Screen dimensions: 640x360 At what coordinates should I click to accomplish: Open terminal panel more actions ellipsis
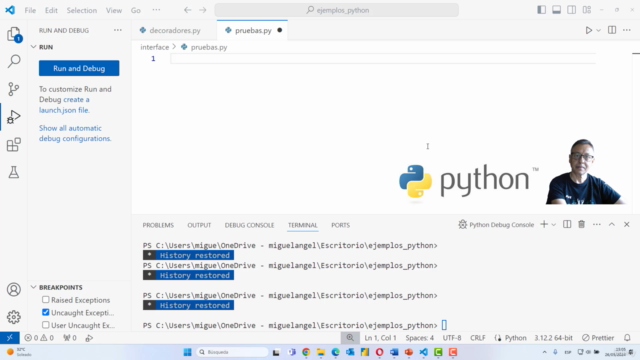pyautogui.click(x=597, y=224)
